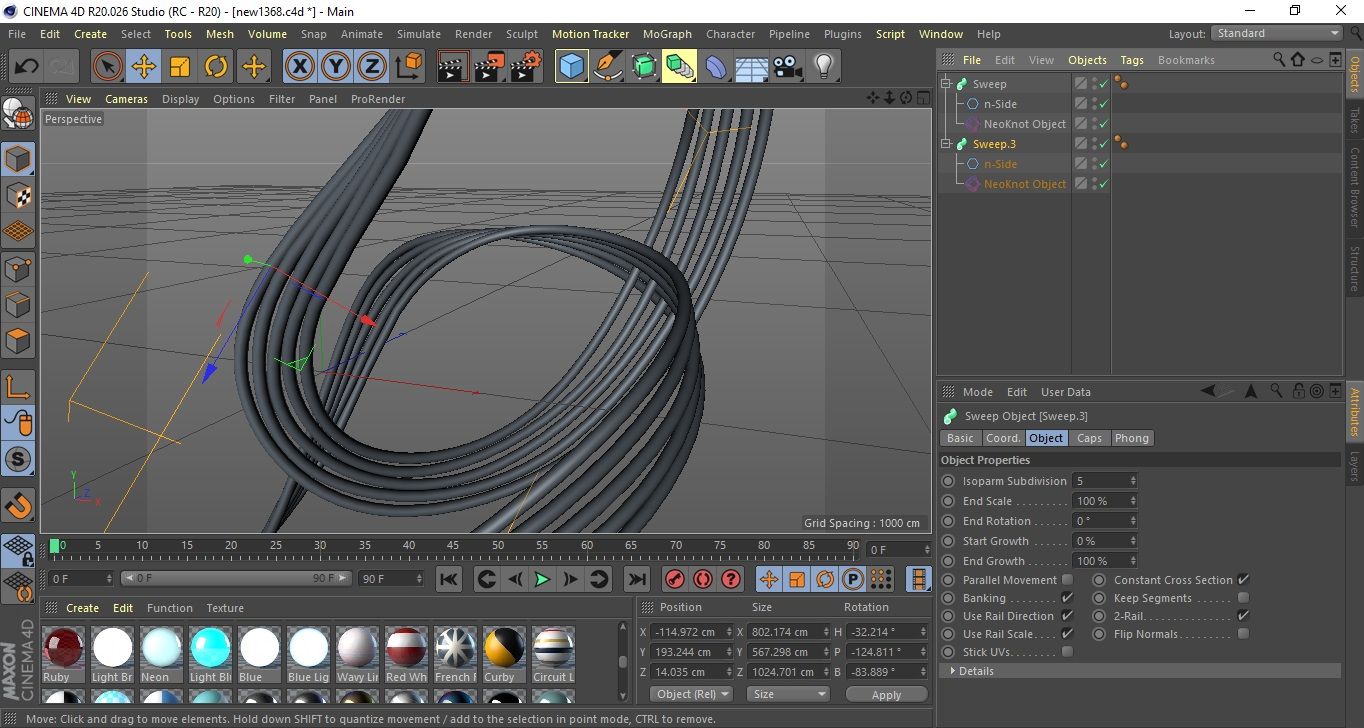Add a Camera object
Screen dimensions: 1364x728
[x=788, y=67]
